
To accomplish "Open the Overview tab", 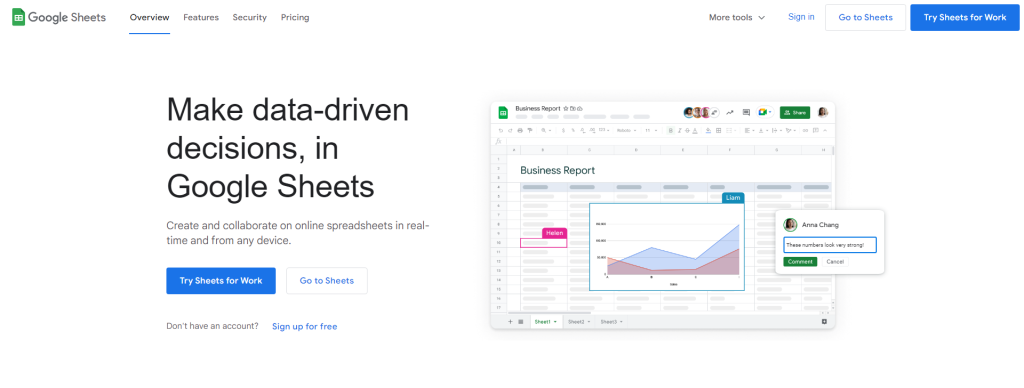I will [150, 18].
